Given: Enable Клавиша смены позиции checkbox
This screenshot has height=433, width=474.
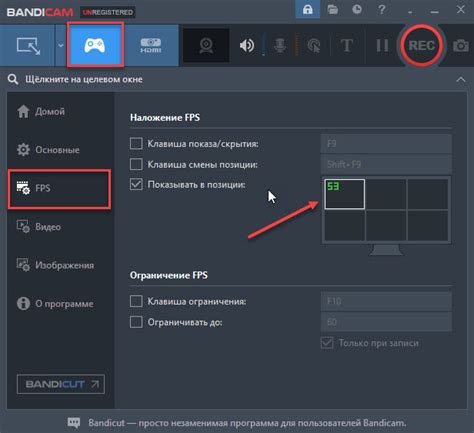Looking at the screenshot, I should (136, 164).
